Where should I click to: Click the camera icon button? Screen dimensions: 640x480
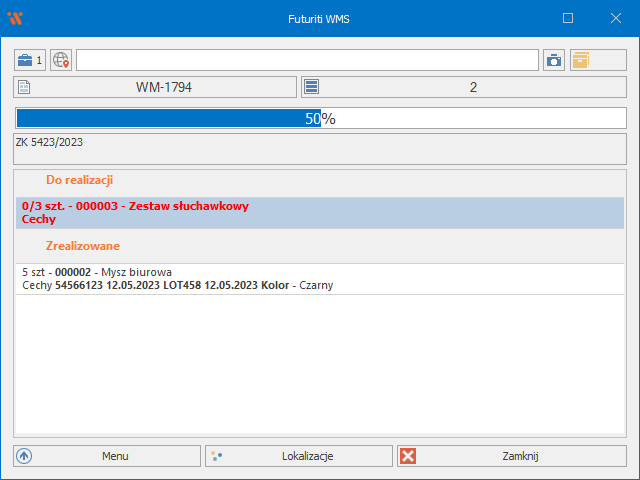[x=554, y=60]
